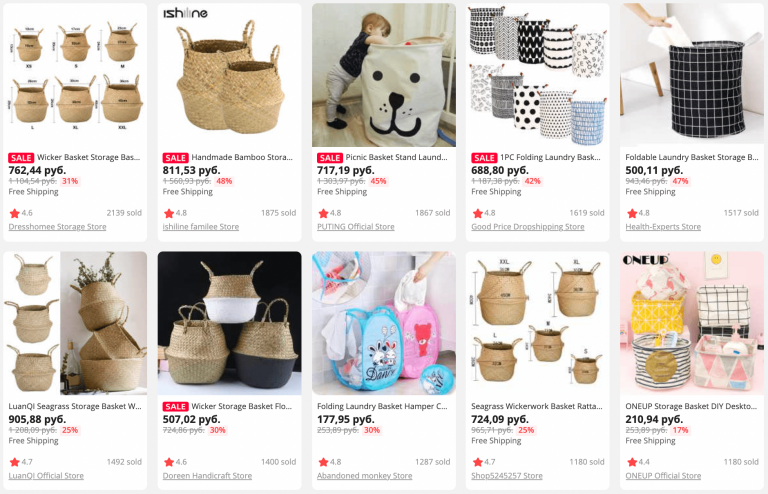This screenshot has width=768, height=494.
Task: Open the PUTING Official Store link
Action: (x=356, y=227)
